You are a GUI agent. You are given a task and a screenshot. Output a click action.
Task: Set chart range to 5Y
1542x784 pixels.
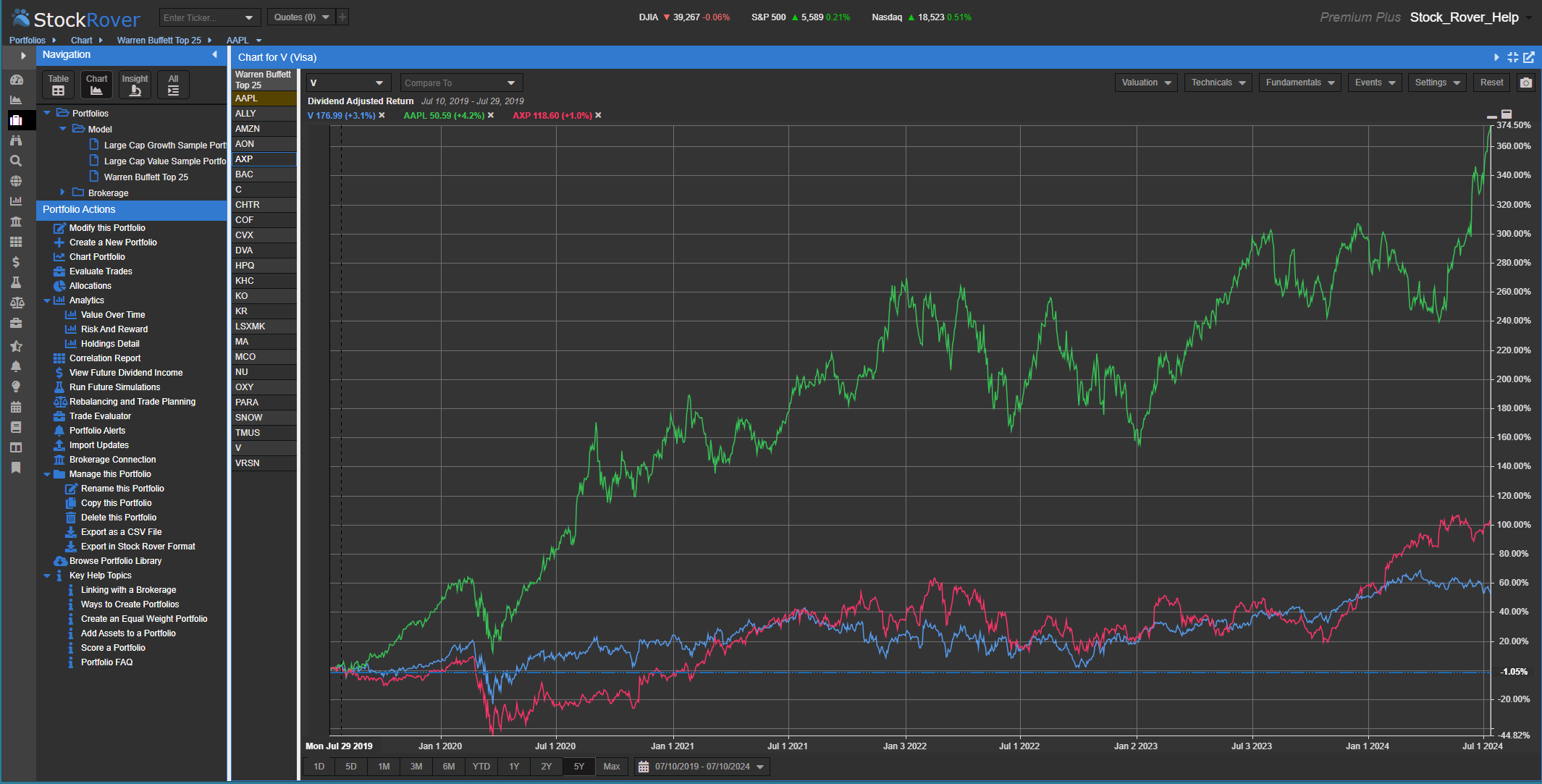(579, 767)
